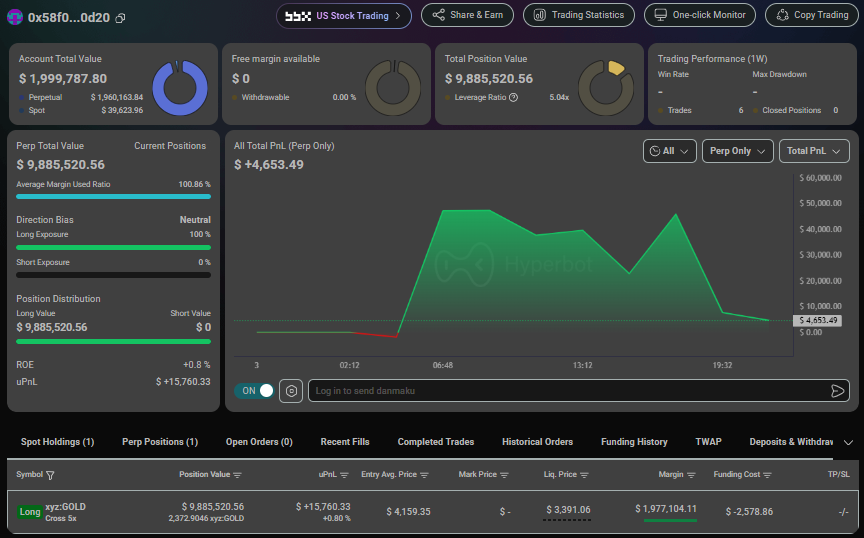The width and height of the screenshot is (864, 538).
Task: Expand the Perp Only dropdown
Action: click(x=737, y=151)
